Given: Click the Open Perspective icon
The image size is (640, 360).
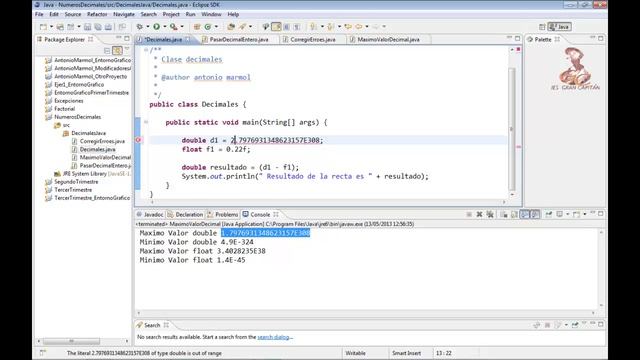Looking at the screenshot, I should click(542, 27).
